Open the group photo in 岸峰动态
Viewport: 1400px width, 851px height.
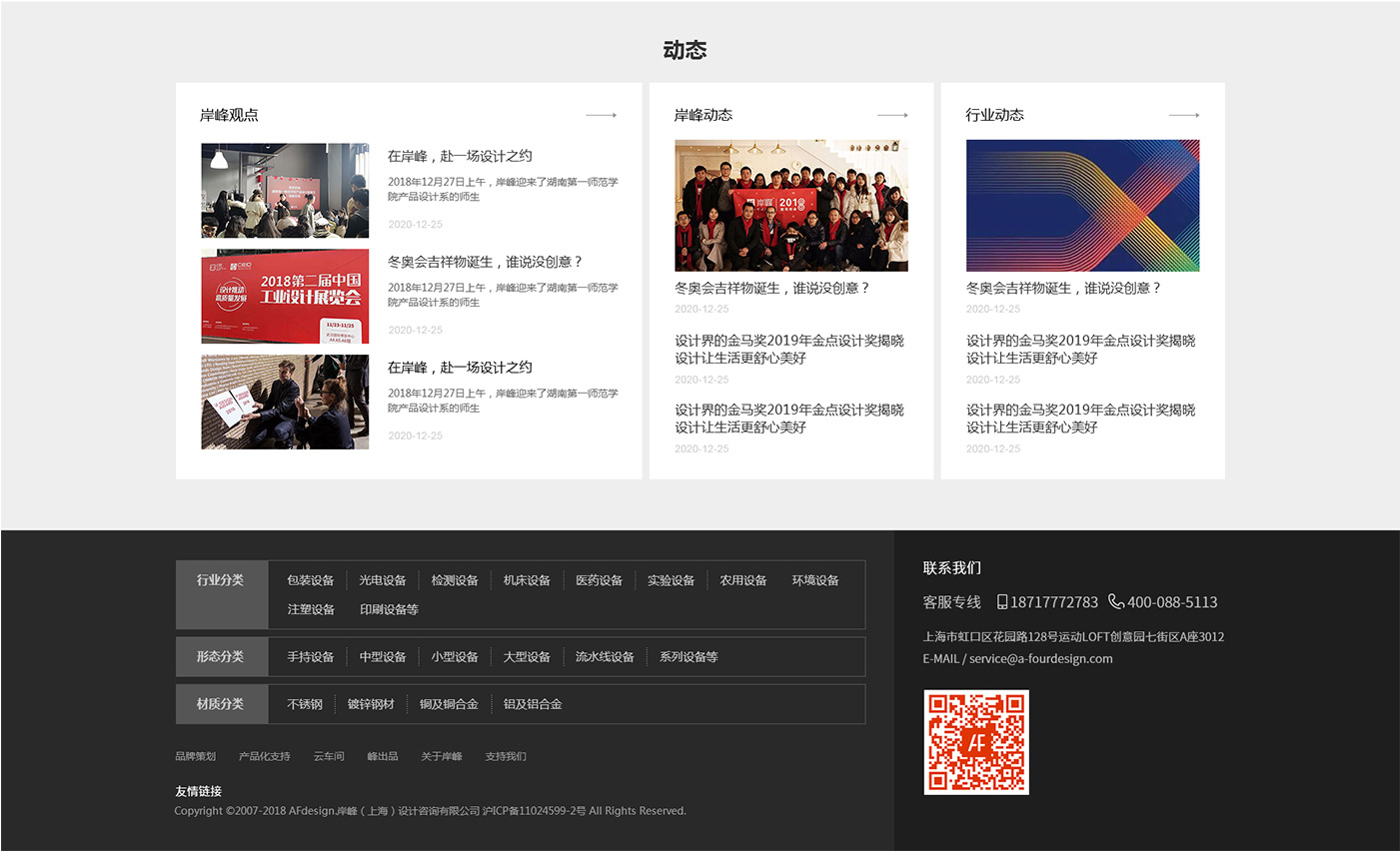coord(790,206)
